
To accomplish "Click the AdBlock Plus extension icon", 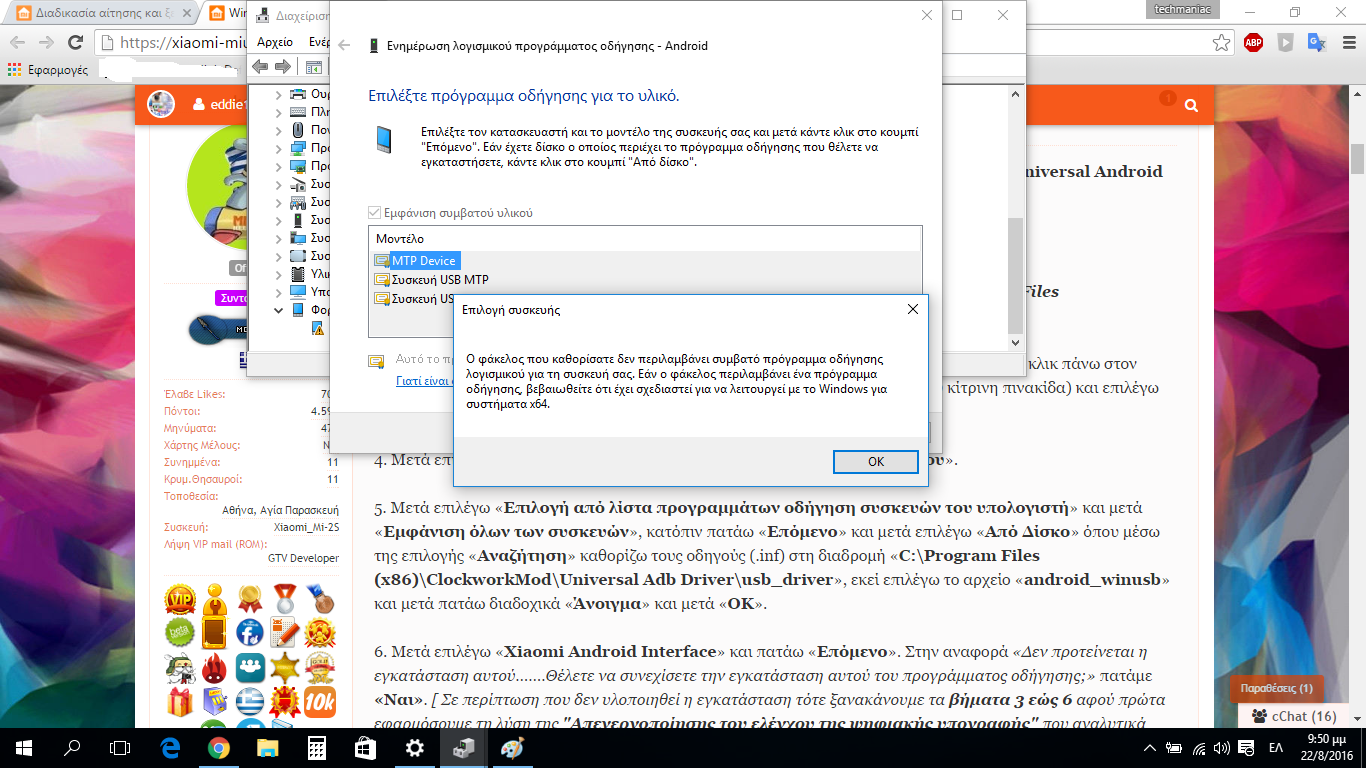I will (x=1253, y=43).
